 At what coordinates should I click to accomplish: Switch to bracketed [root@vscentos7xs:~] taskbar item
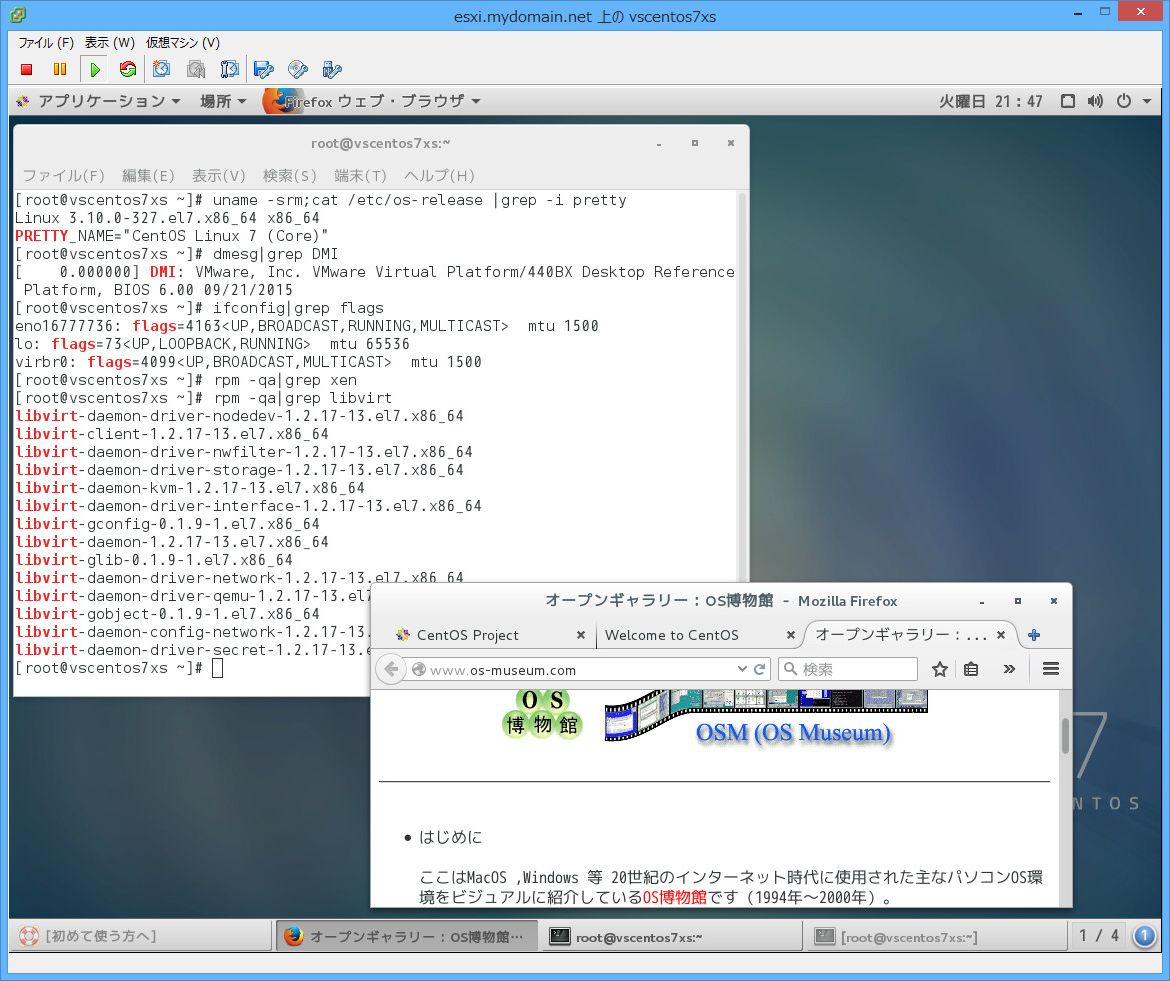936,936
